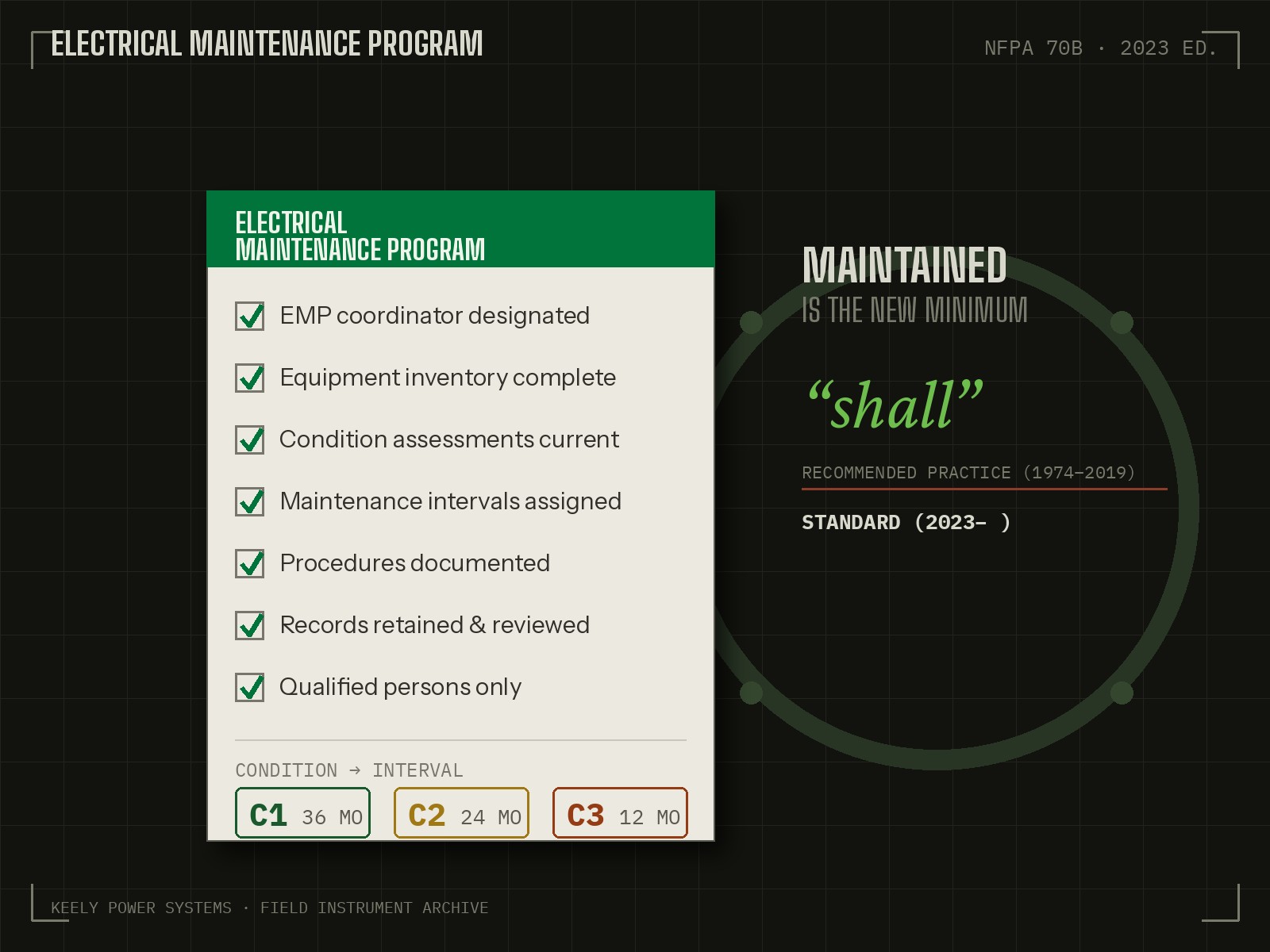
Task: Click the Procedures documented label
Action: tap(415, 563)
